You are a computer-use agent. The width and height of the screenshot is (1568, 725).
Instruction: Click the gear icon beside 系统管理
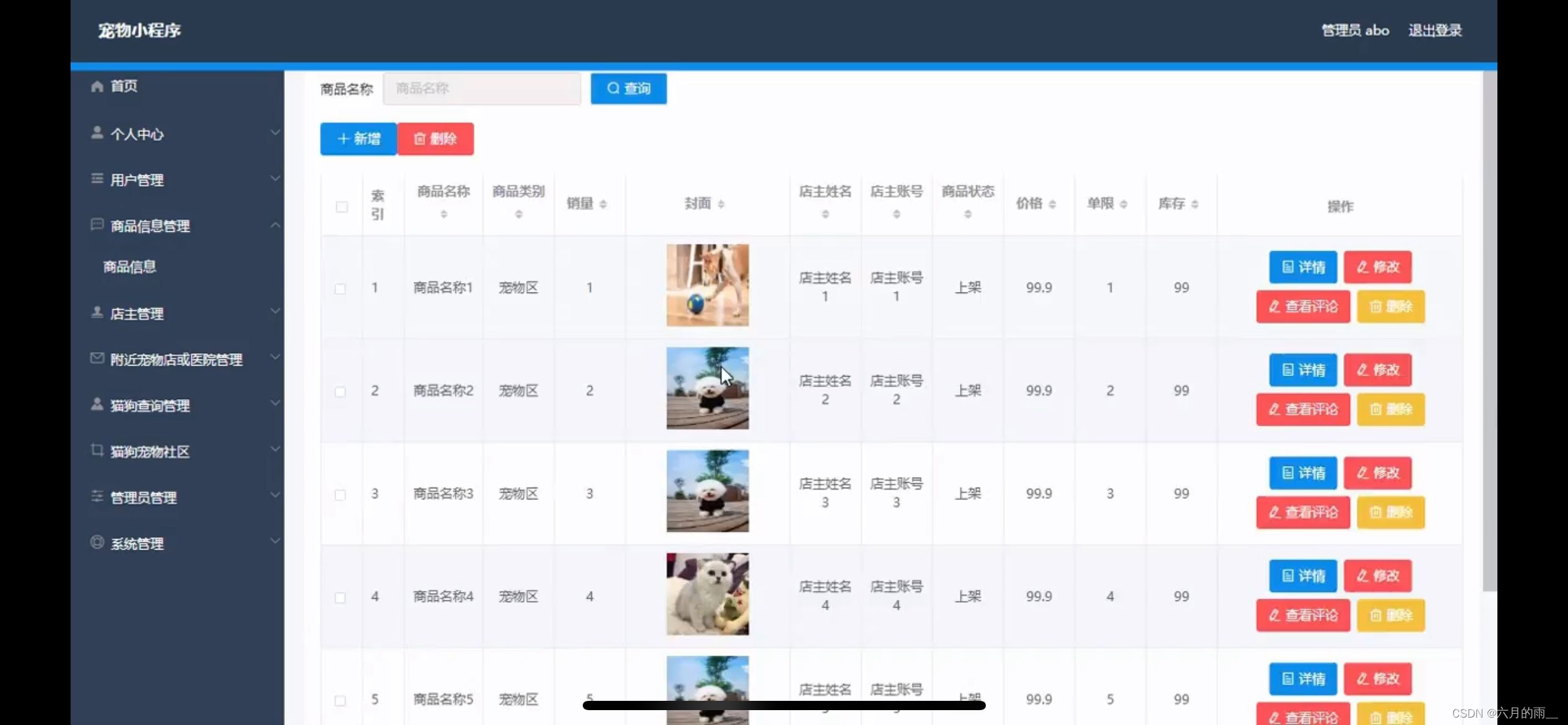pyautogui.click(x=97, y=542)
